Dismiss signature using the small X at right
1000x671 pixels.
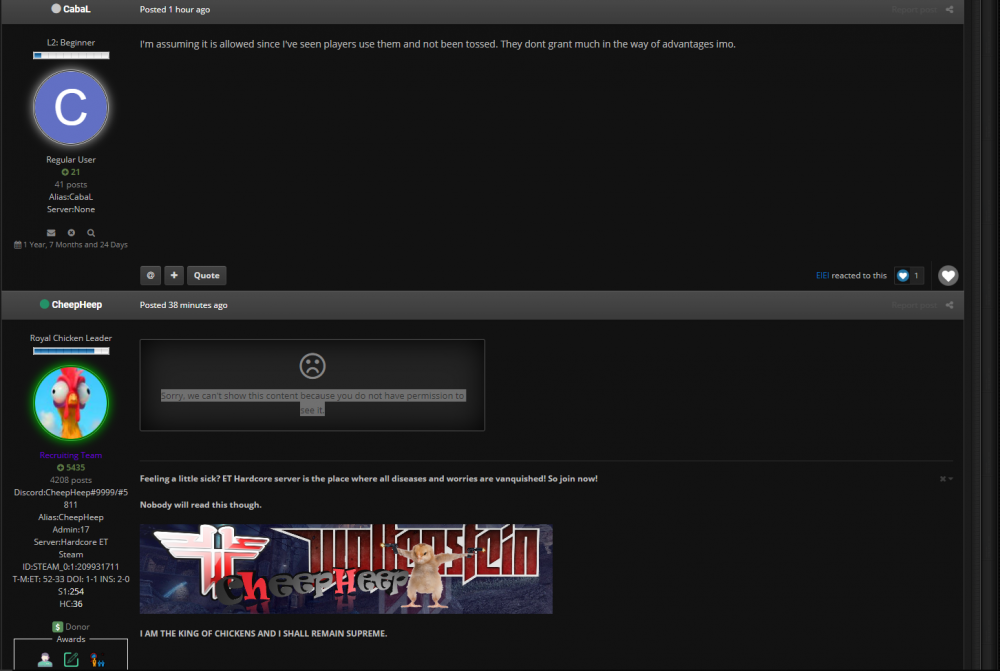(943, 479)
